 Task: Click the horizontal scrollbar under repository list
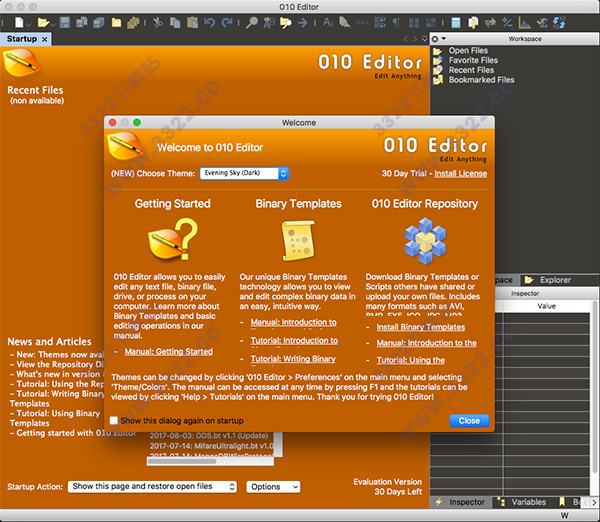pos(210,462)
